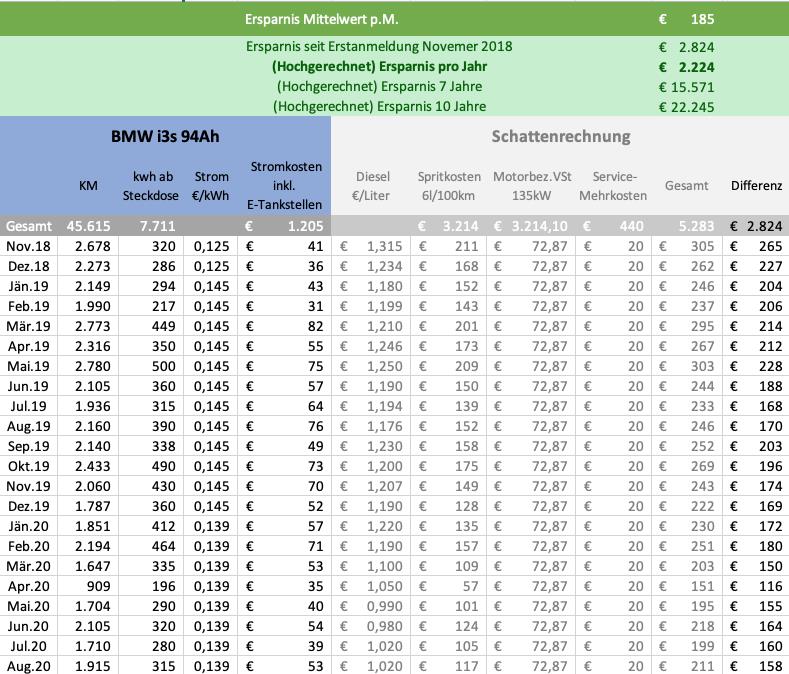Click the 412 kWh cell in Jän.20
789x674 pixels.
click(164, 526)
